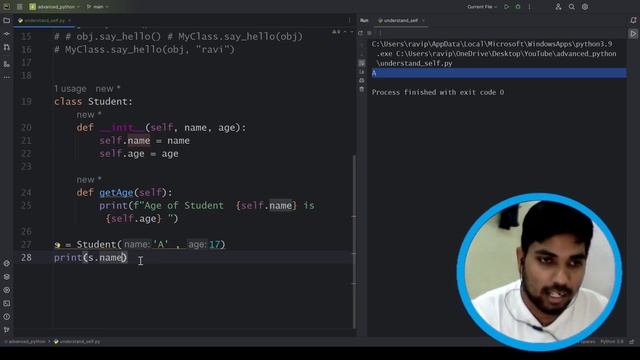
Task: Click the intention bulb on line 27
Action: (x=57, y=245)
